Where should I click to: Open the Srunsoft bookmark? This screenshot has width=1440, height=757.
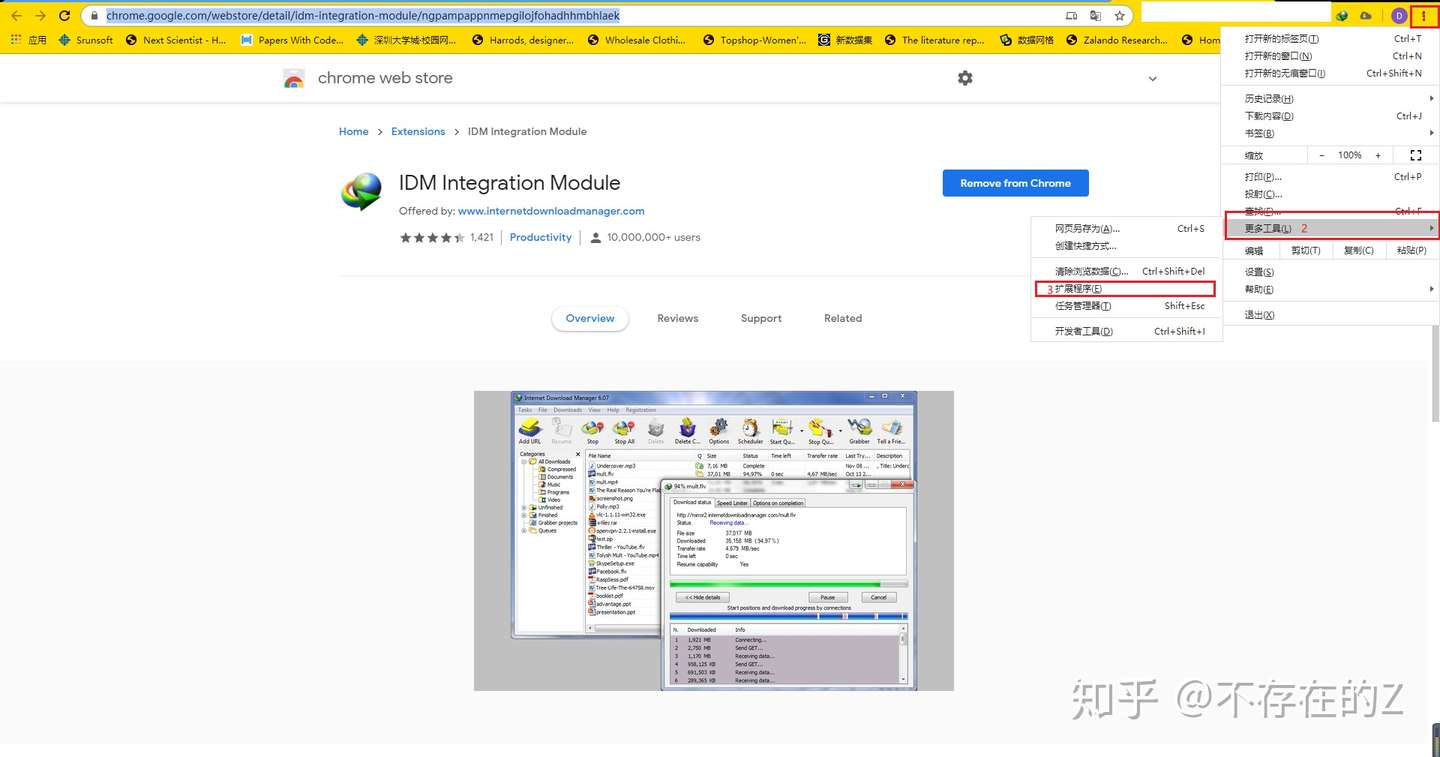(86, 40)
